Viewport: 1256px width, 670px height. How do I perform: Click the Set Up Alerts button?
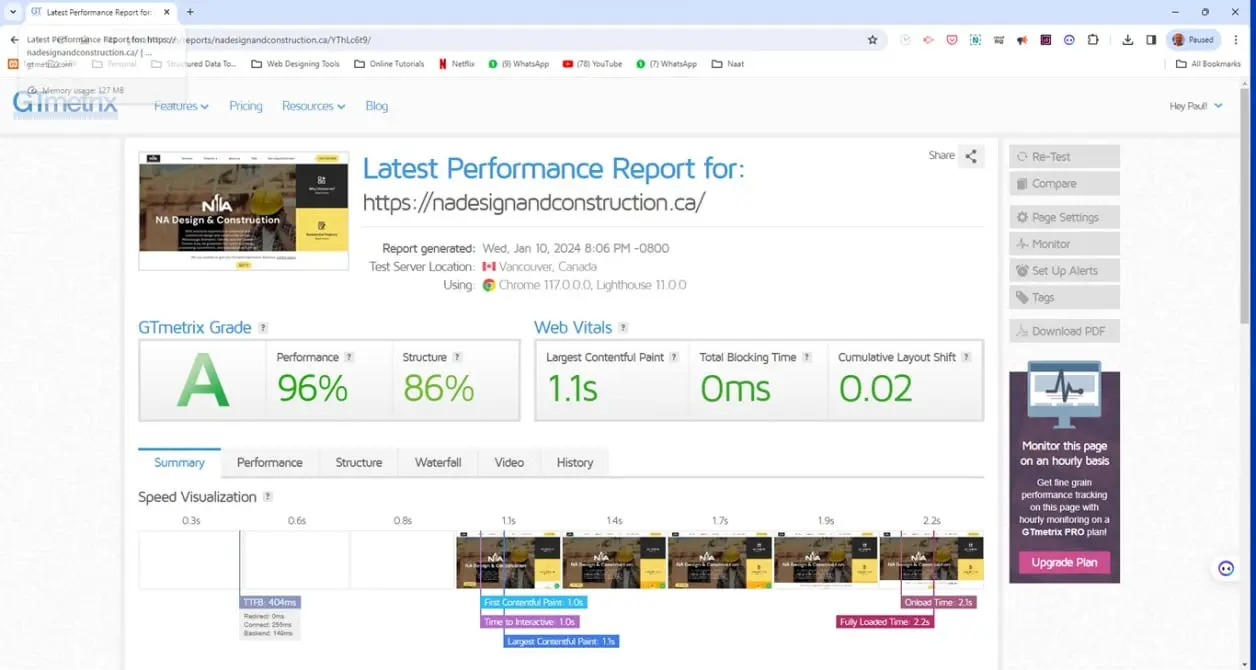pos(1064,271)
